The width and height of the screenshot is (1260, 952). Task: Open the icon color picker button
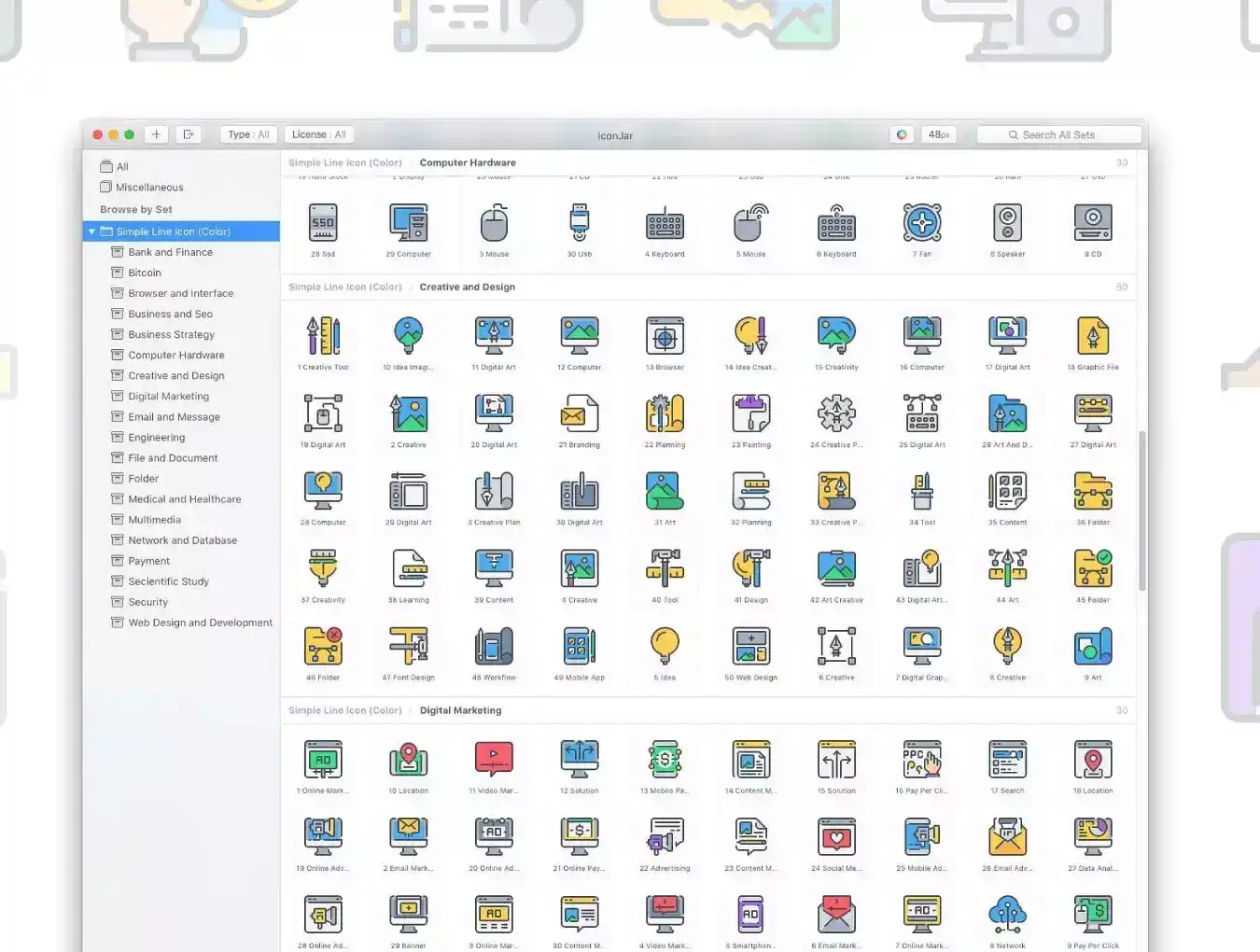(902, 134)
